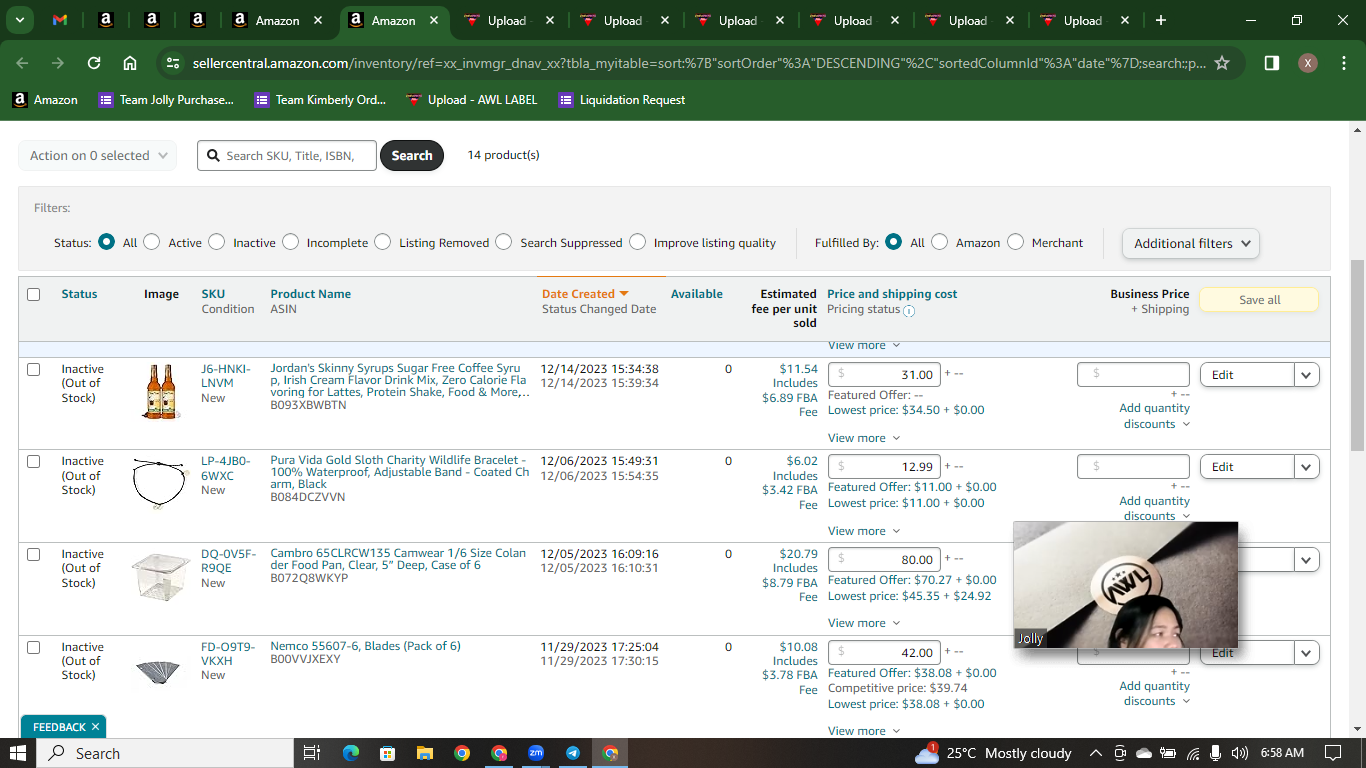Expand View more under the Cambro price

pyautogui.click(x=864, y=623)
